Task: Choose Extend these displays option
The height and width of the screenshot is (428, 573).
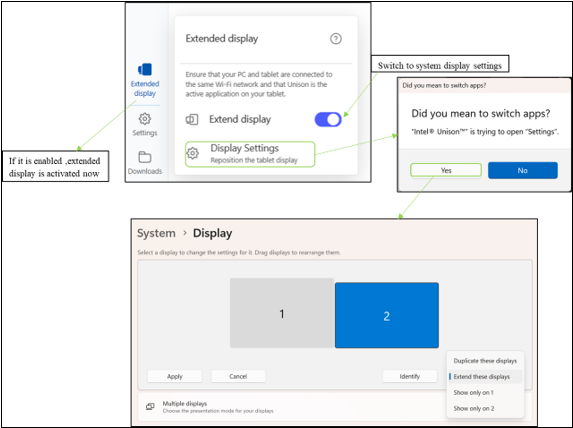Action: [x=485, y=376]
